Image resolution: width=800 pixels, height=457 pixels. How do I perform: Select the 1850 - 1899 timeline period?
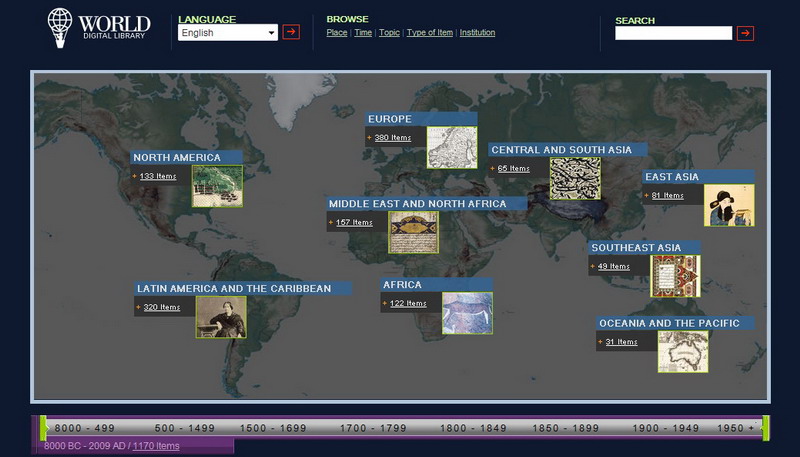565,428
